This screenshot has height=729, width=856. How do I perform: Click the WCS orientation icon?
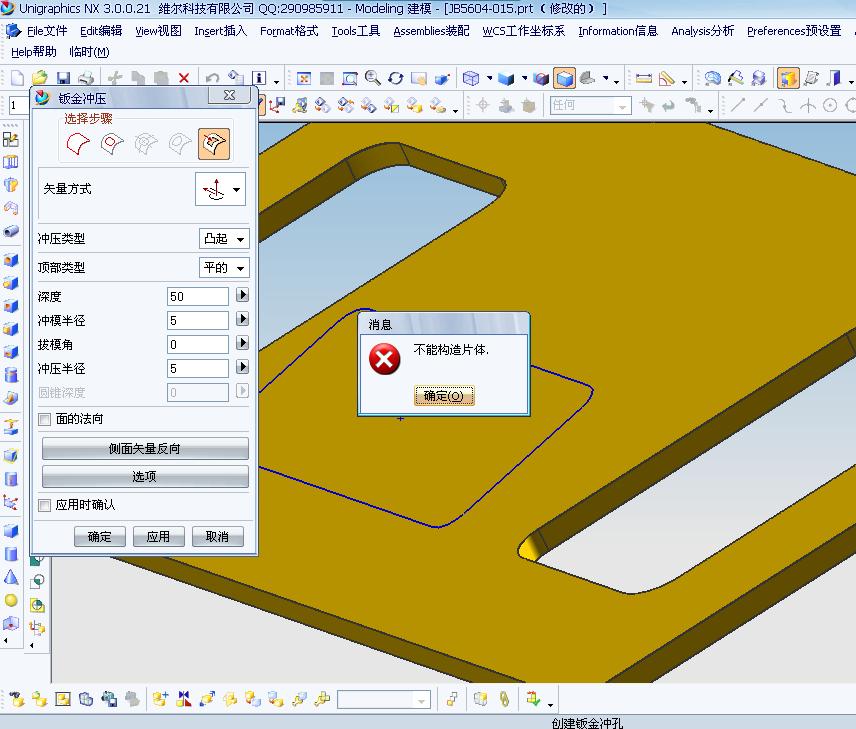pos(278,104)
